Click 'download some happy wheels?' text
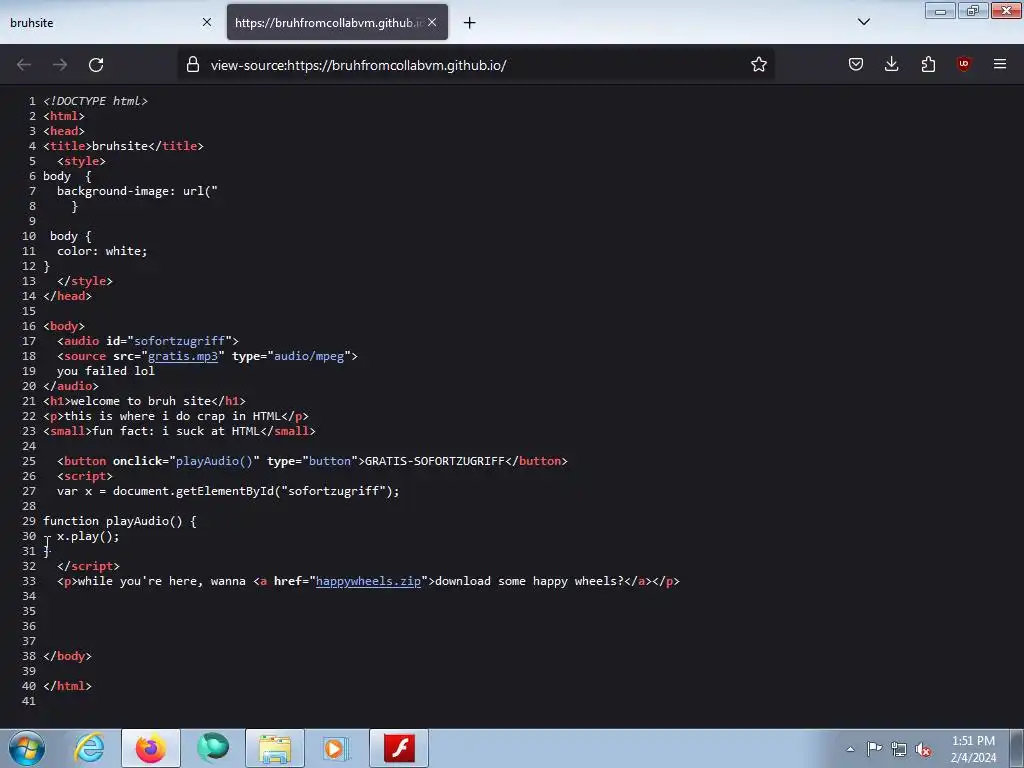 point(529,581)
